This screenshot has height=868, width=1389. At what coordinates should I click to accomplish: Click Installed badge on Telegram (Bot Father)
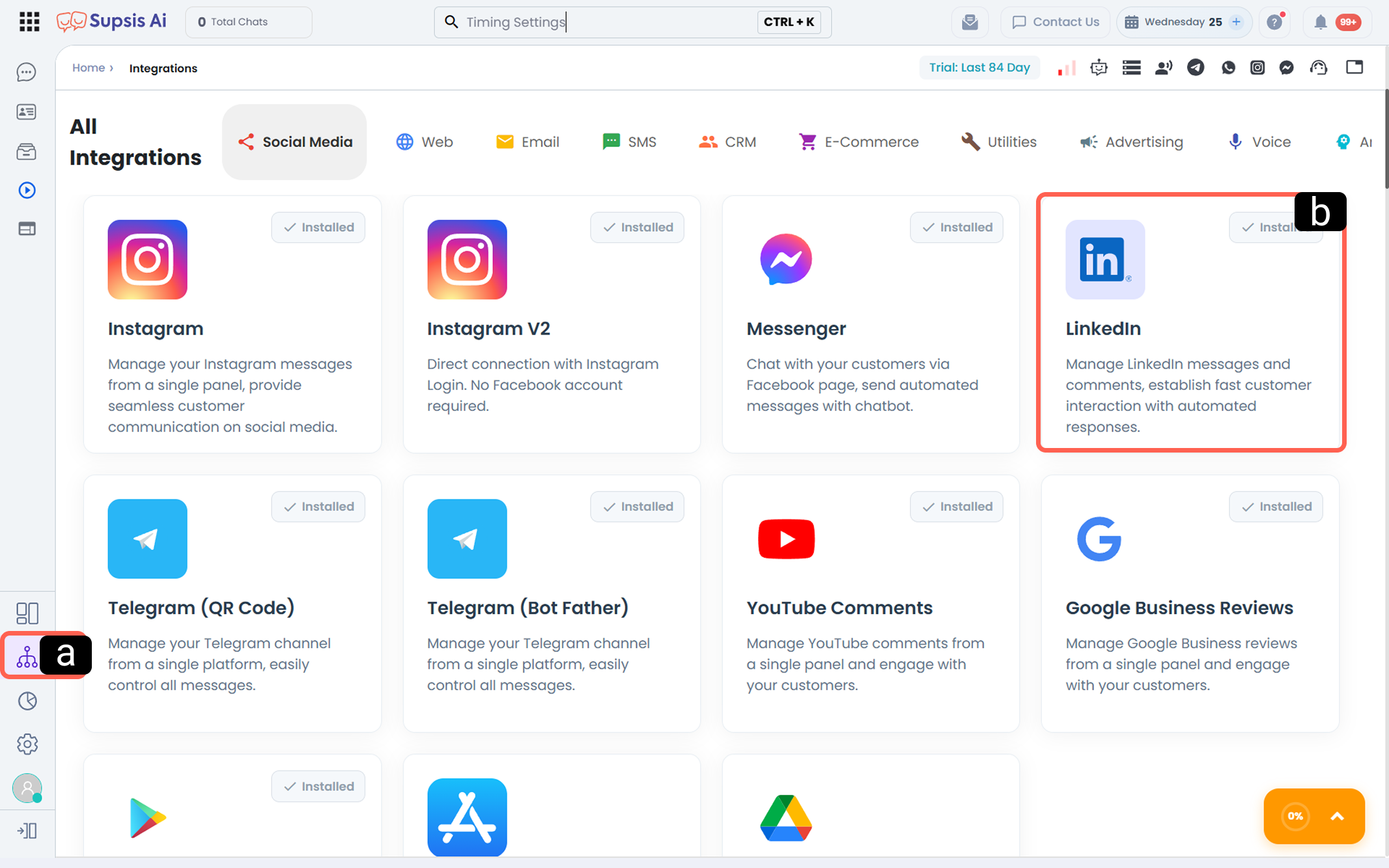638,507
